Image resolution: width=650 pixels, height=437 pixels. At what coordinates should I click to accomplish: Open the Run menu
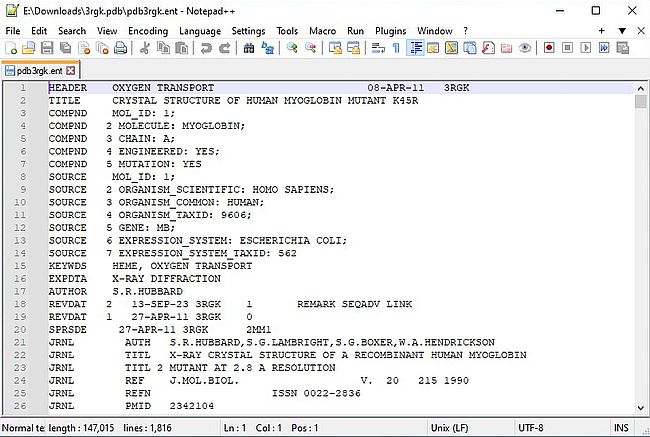click(356, 31)
